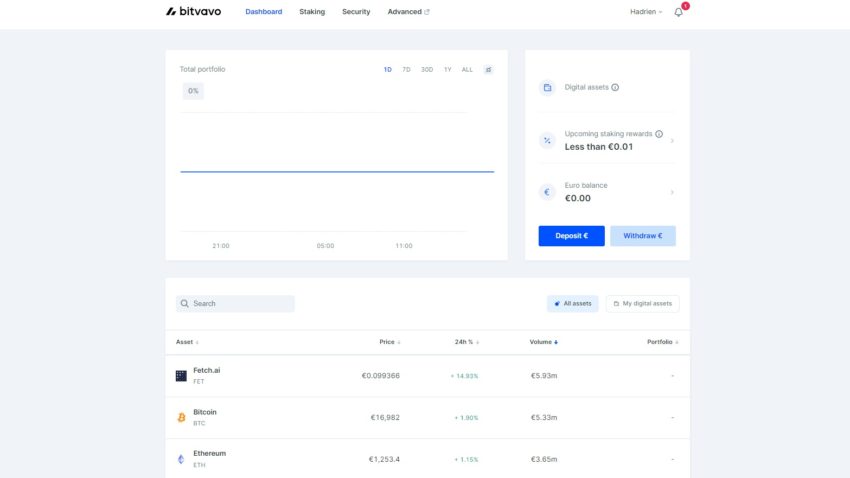Show Upcoming staking rewards info icon
The height and width of the screenshot is (478, 850).
coord(659,134)
